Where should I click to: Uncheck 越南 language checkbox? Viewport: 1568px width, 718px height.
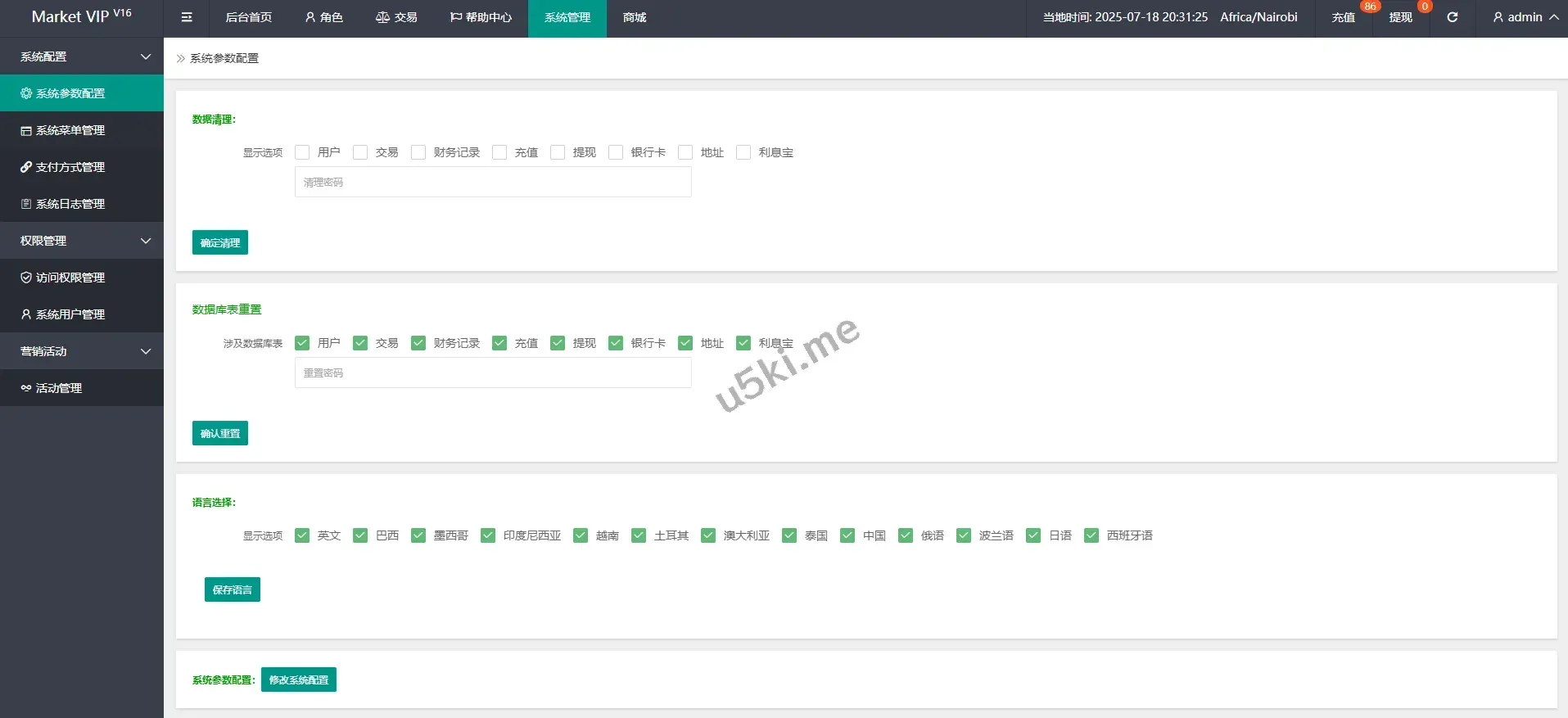(x=581, y=535)
